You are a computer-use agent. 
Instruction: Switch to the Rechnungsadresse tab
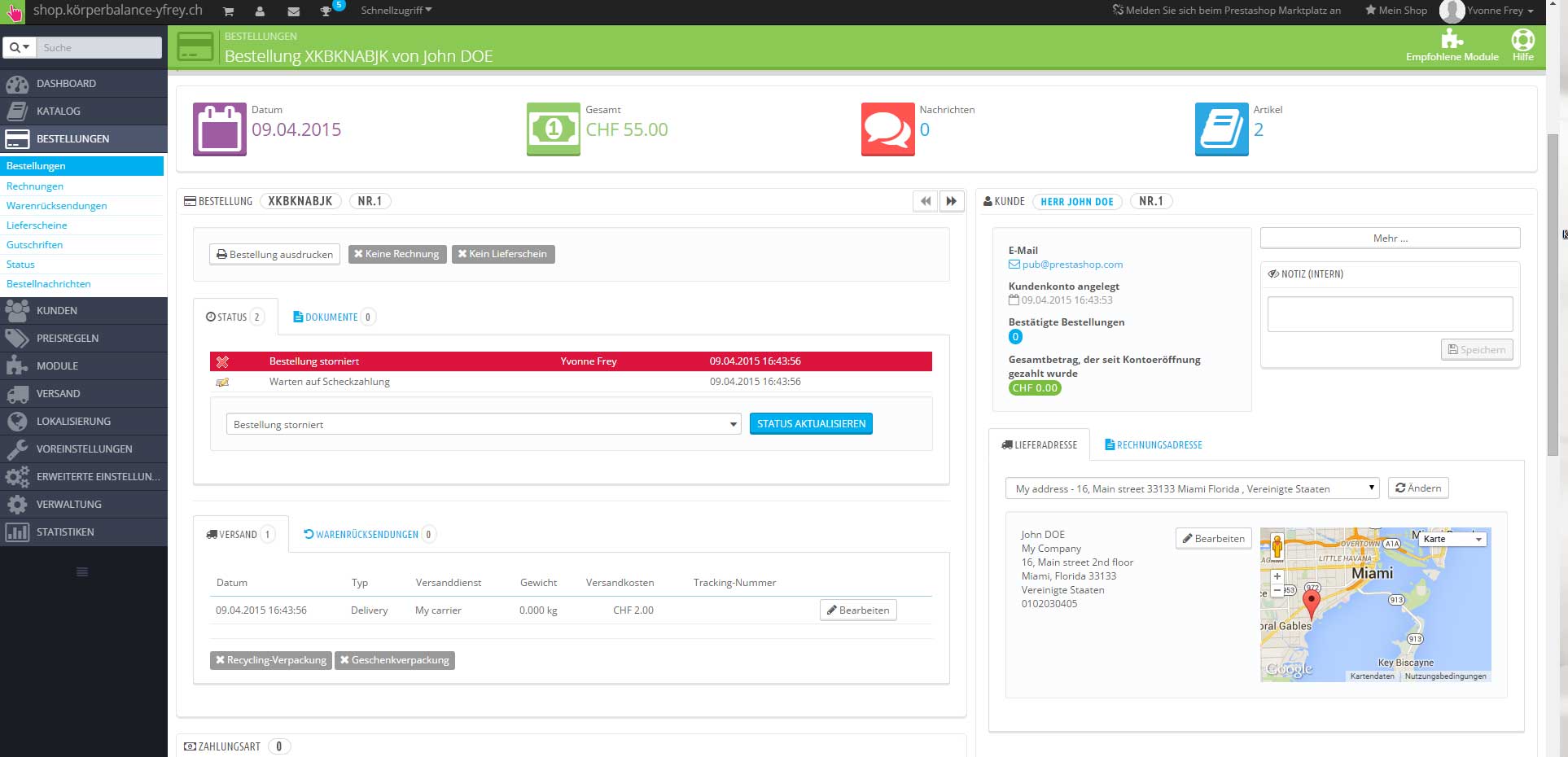pyautogui.click(x=1154, y=445)
